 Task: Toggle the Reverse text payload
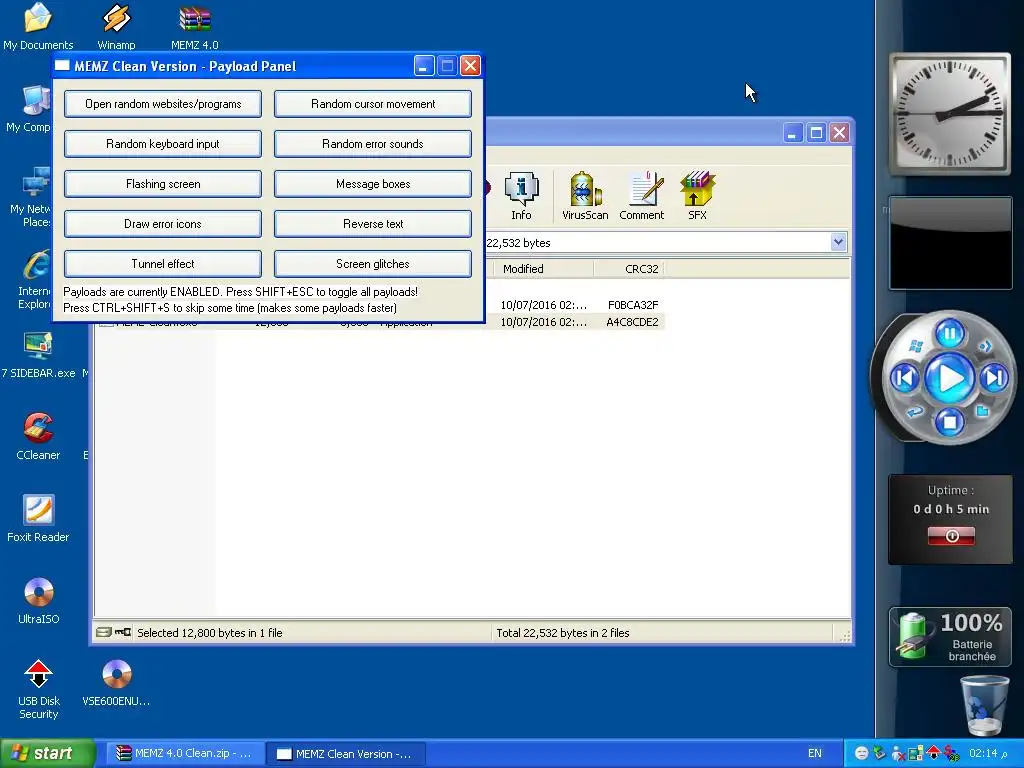pos(373,224)
